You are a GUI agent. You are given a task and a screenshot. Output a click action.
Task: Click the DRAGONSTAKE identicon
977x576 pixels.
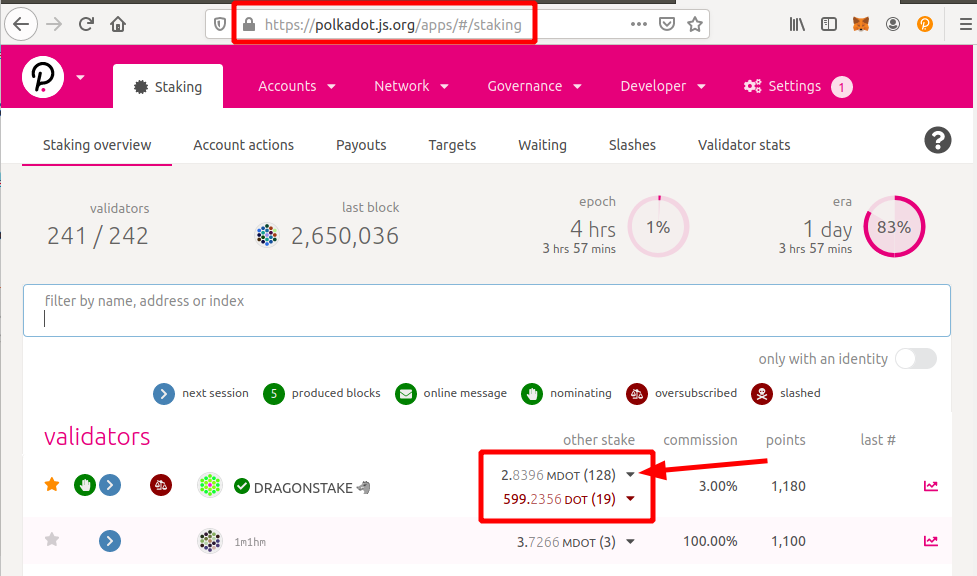tap(210, 484)
